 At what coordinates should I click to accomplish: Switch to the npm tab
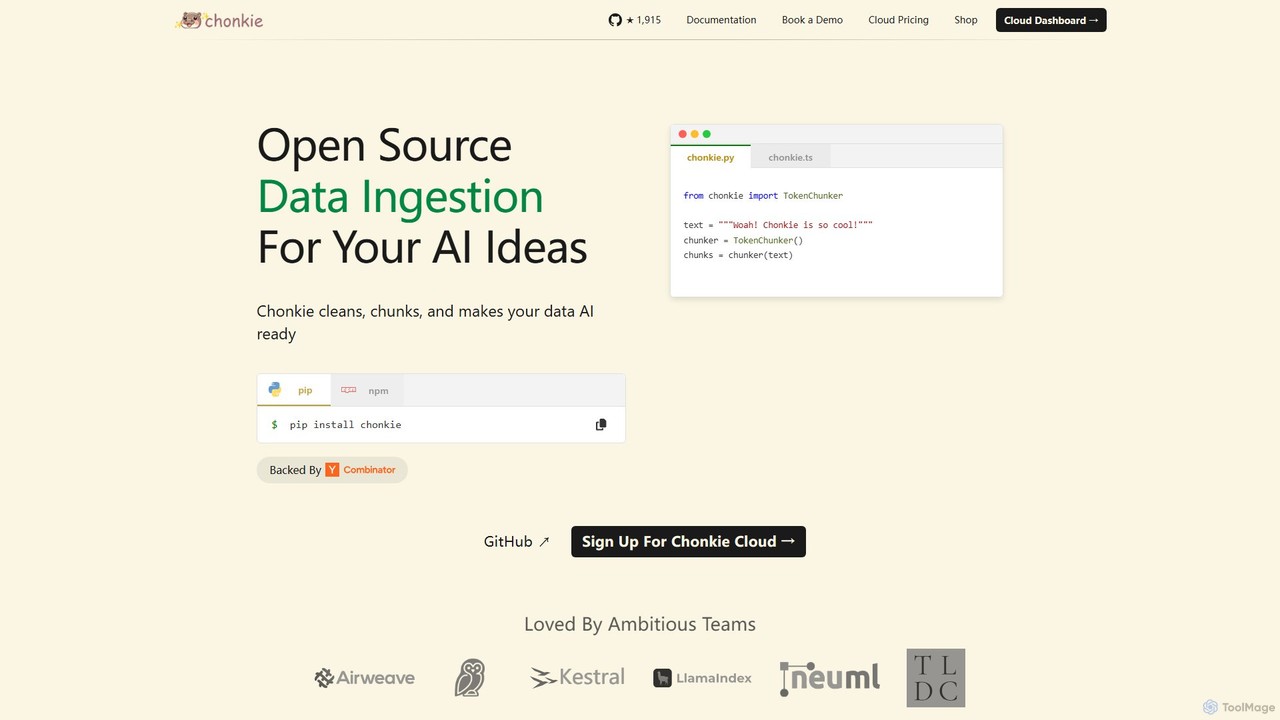tap(367, 390)
